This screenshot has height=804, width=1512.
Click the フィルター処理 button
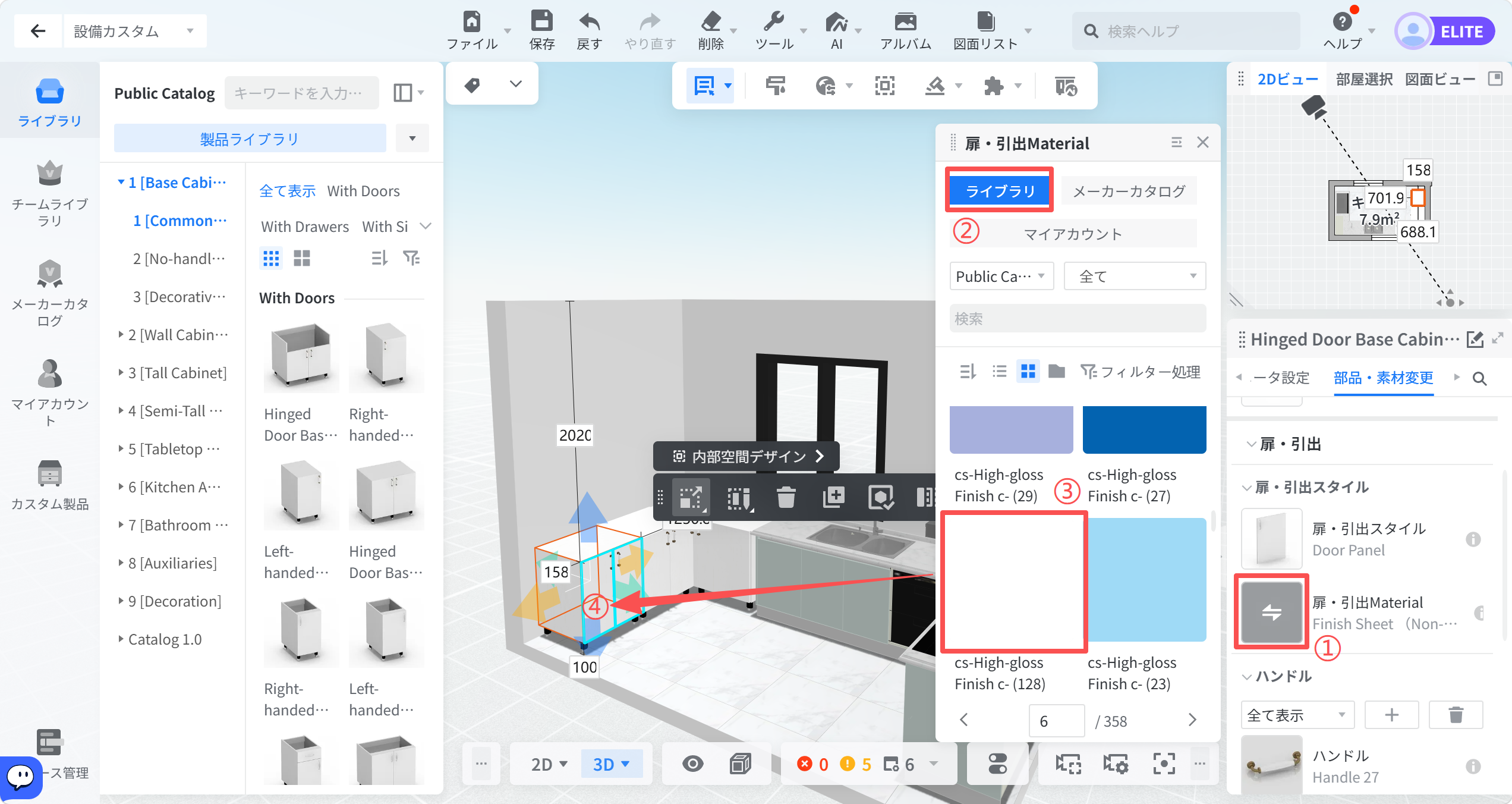pyautogui.click(x=1141, y=372)
